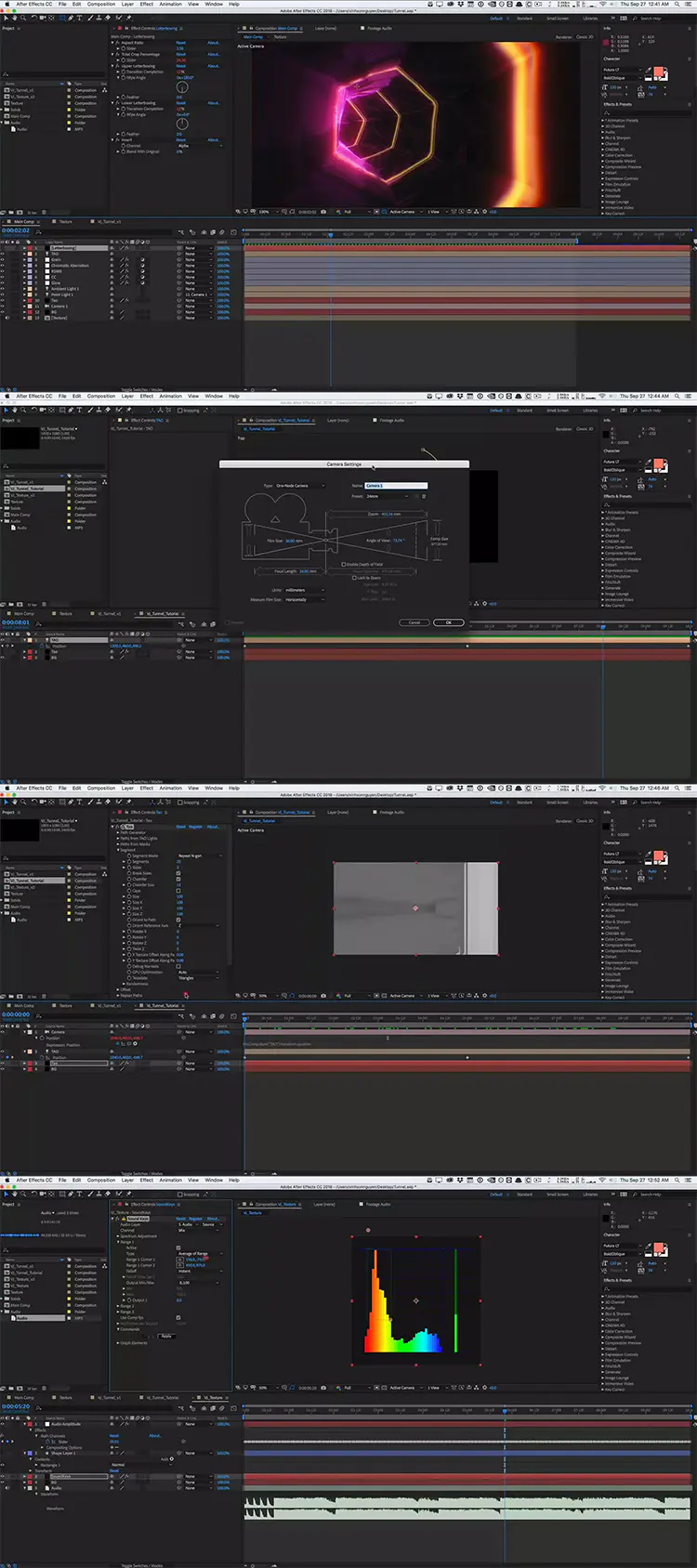Click the pink fill color swatch in the 12:41 AM window
Viewport: 697px width, 1568px height.
click(659, 73)
